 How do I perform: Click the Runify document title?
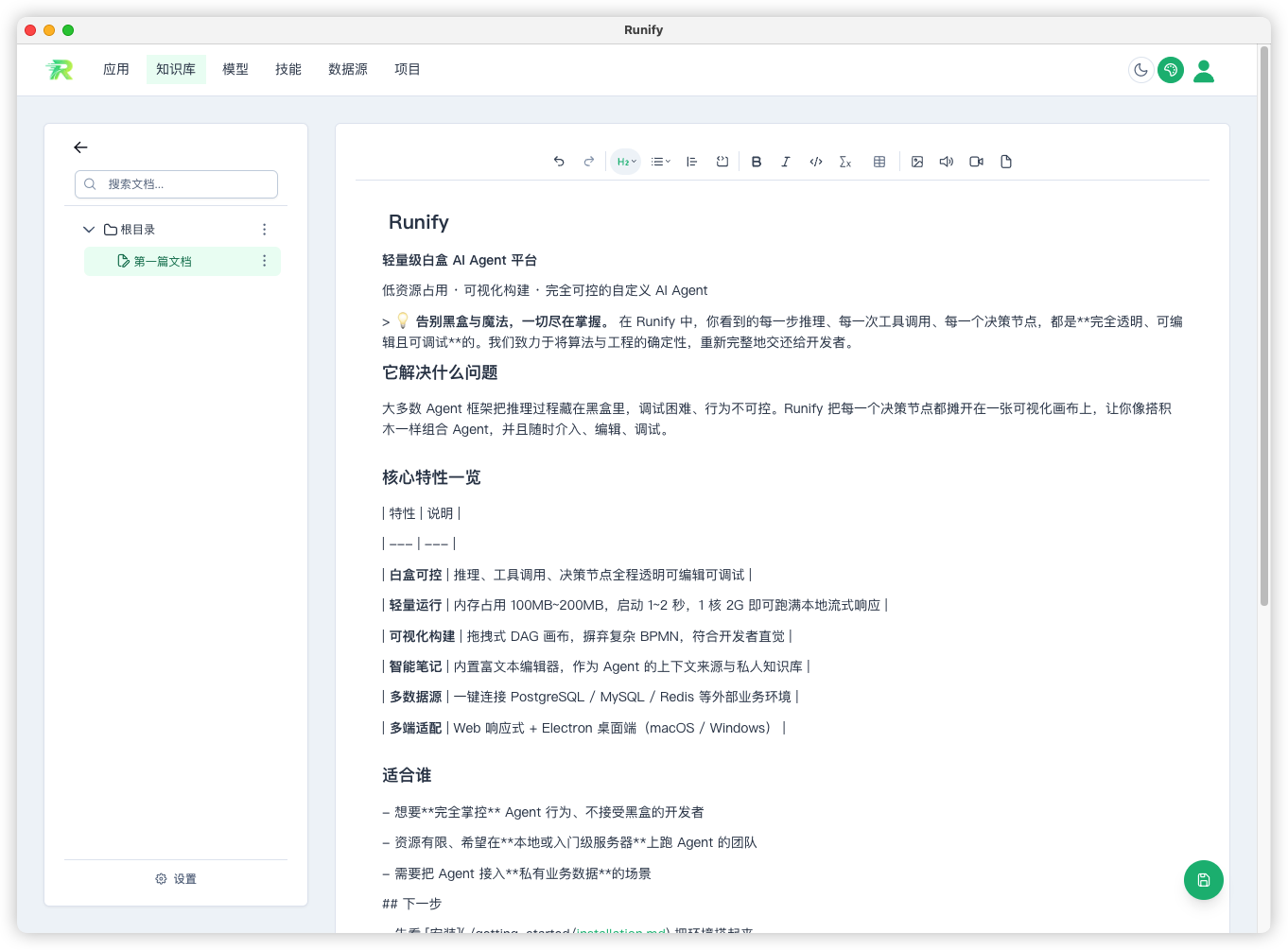(x=419, y=222)
